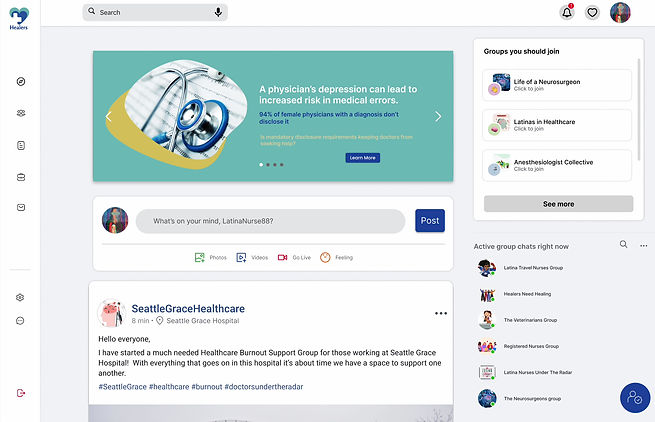Start a Go Live broadcast

pos(294,257)
